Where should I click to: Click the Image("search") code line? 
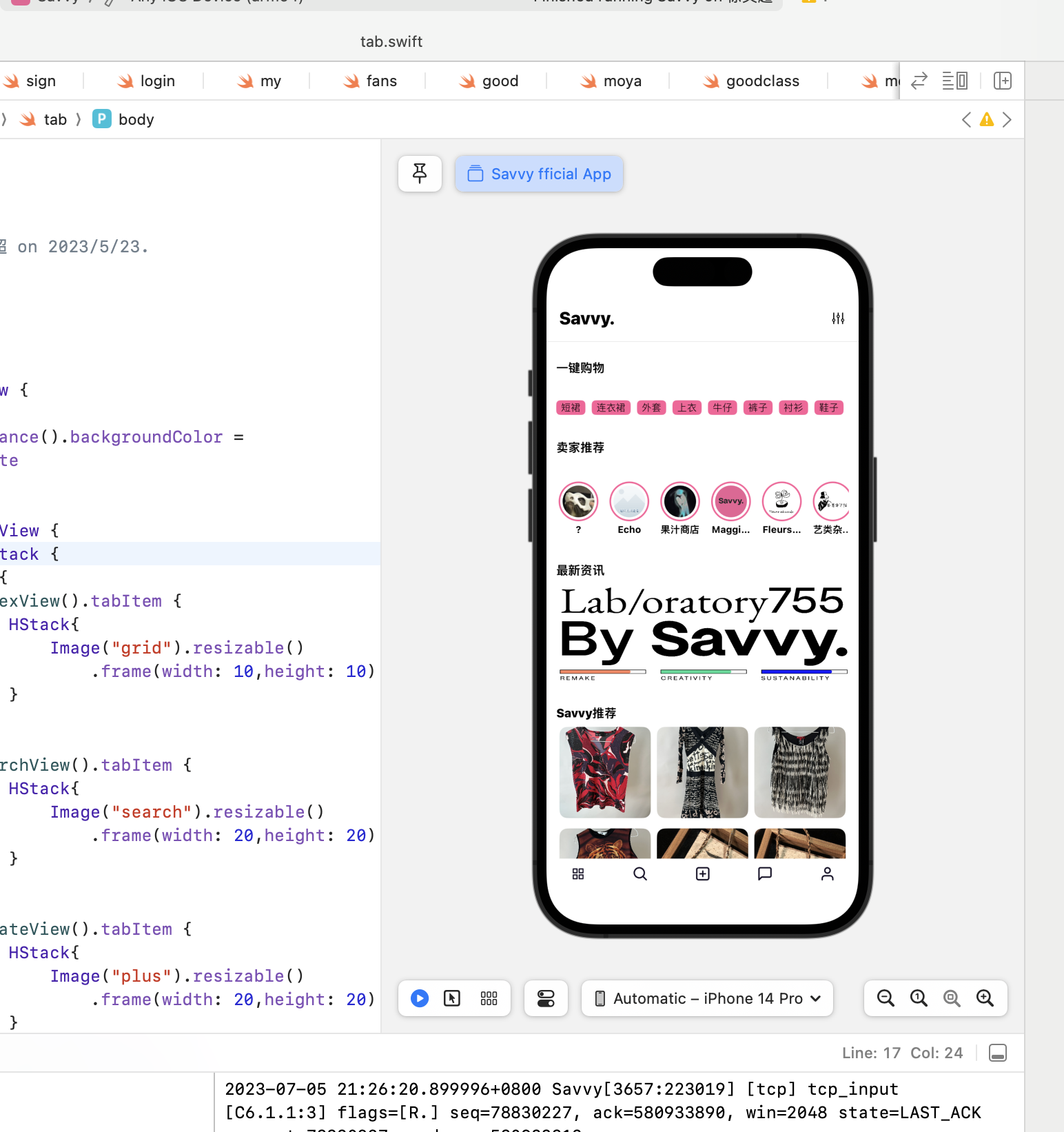point(187,812)
